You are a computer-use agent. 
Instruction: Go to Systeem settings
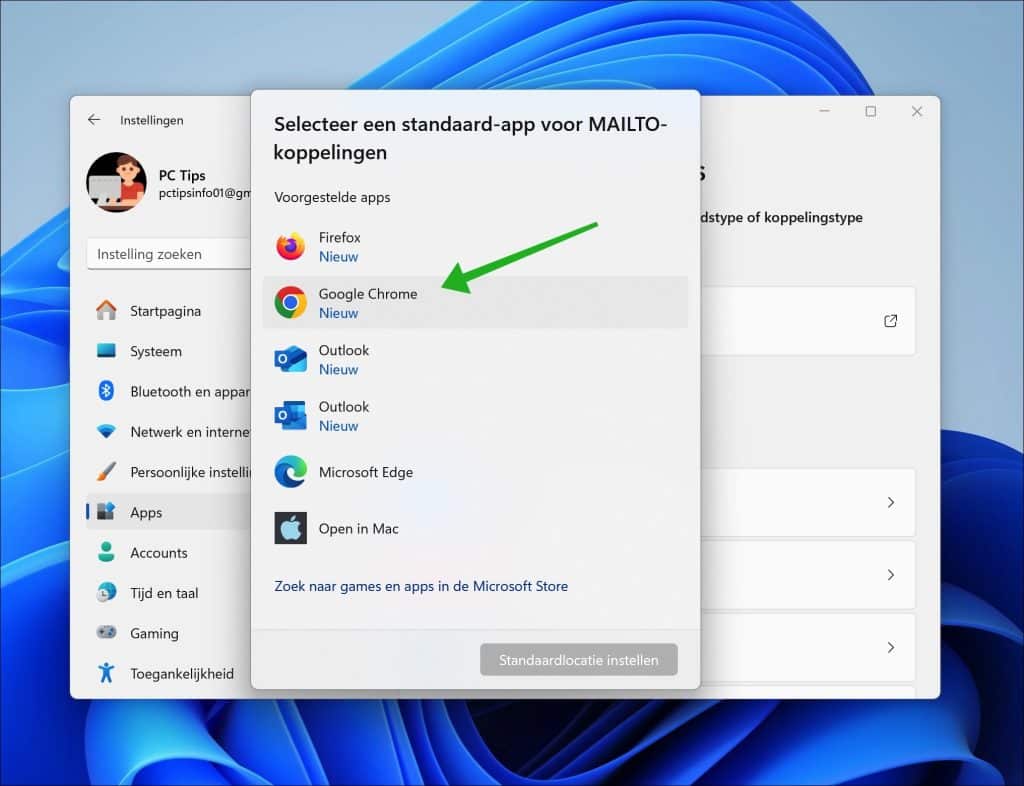click(x=156, y=351)
